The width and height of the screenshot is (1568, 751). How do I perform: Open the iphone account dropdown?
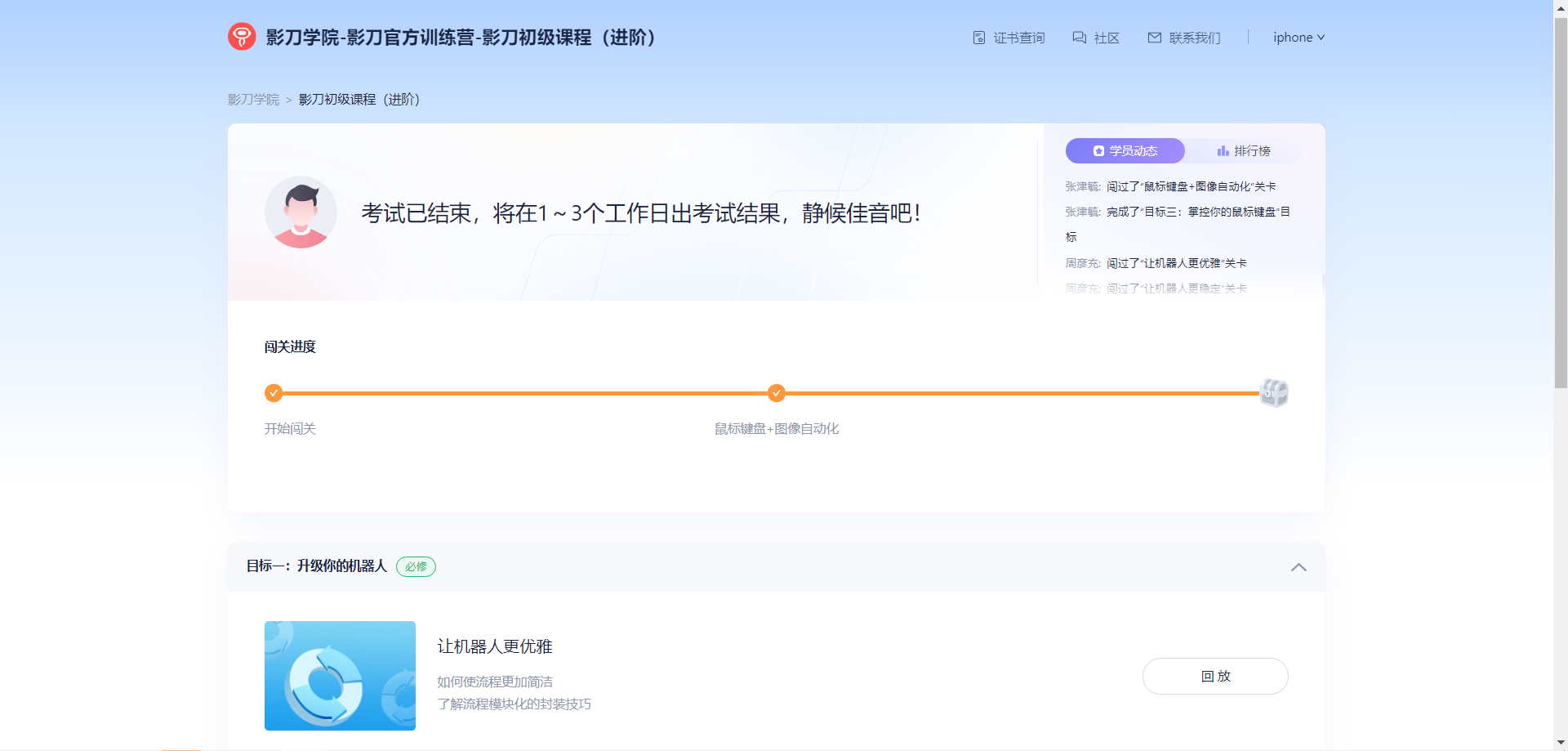(1298, 38)
